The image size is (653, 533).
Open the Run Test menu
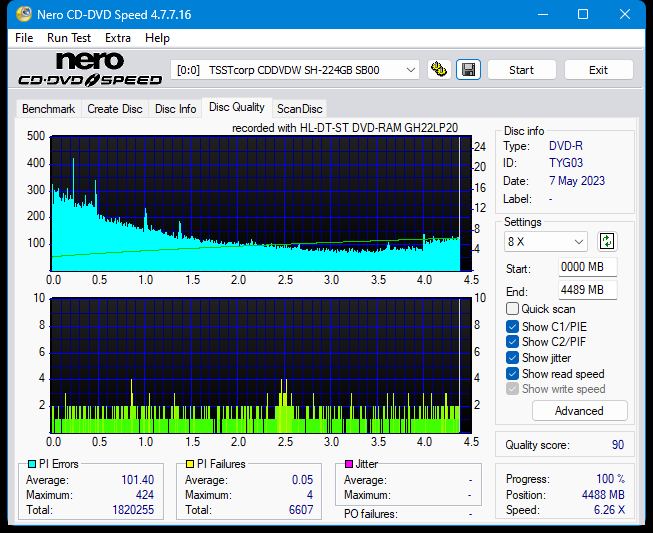pos(69,38)
